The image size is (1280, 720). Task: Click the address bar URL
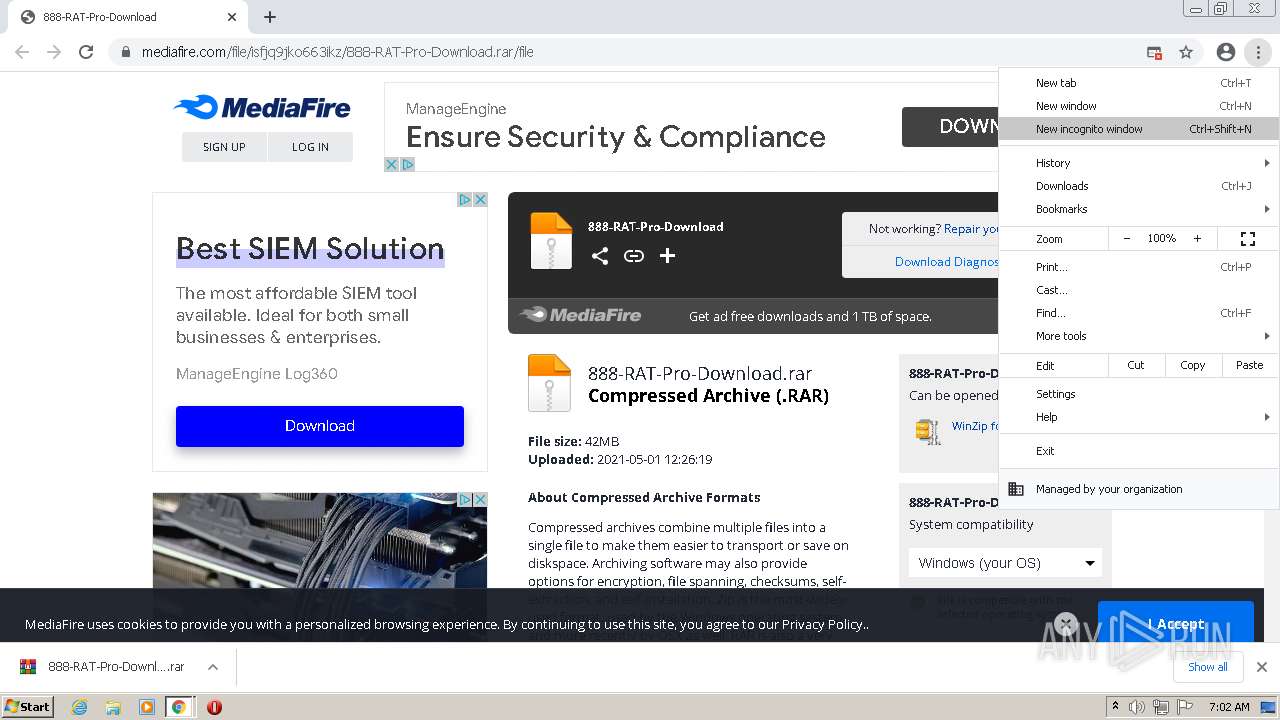point(338,52)
